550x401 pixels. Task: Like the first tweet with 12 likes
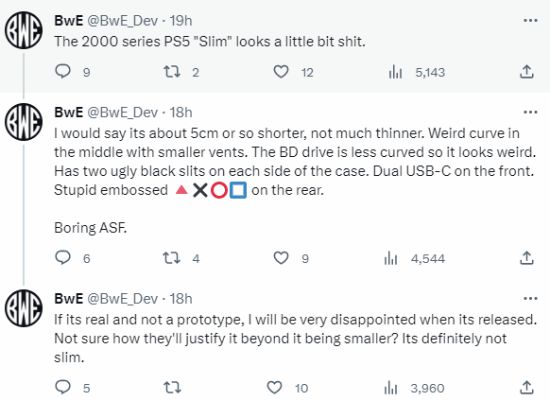pyautogui.click(x=281, y=72)
